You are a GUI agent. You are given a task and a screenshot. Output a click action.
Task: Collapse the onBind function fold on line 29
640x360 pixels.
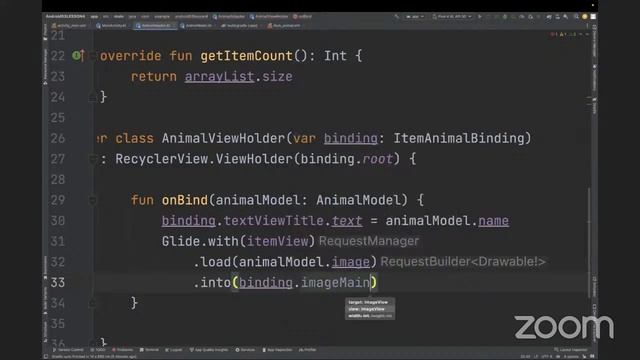(93, 200)
